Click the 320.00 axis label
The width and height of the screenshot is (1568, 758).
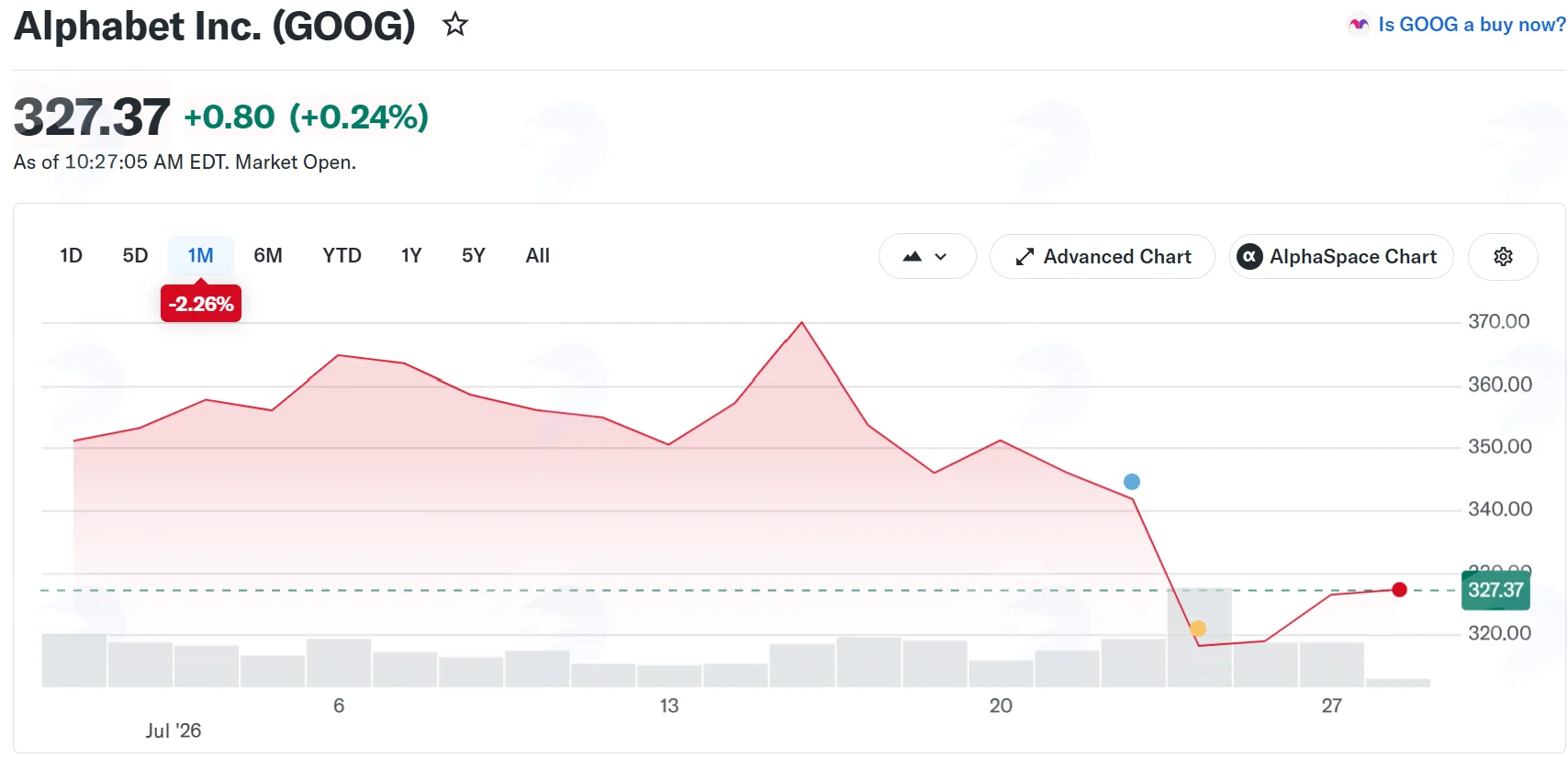click(x=1500, y=633)
